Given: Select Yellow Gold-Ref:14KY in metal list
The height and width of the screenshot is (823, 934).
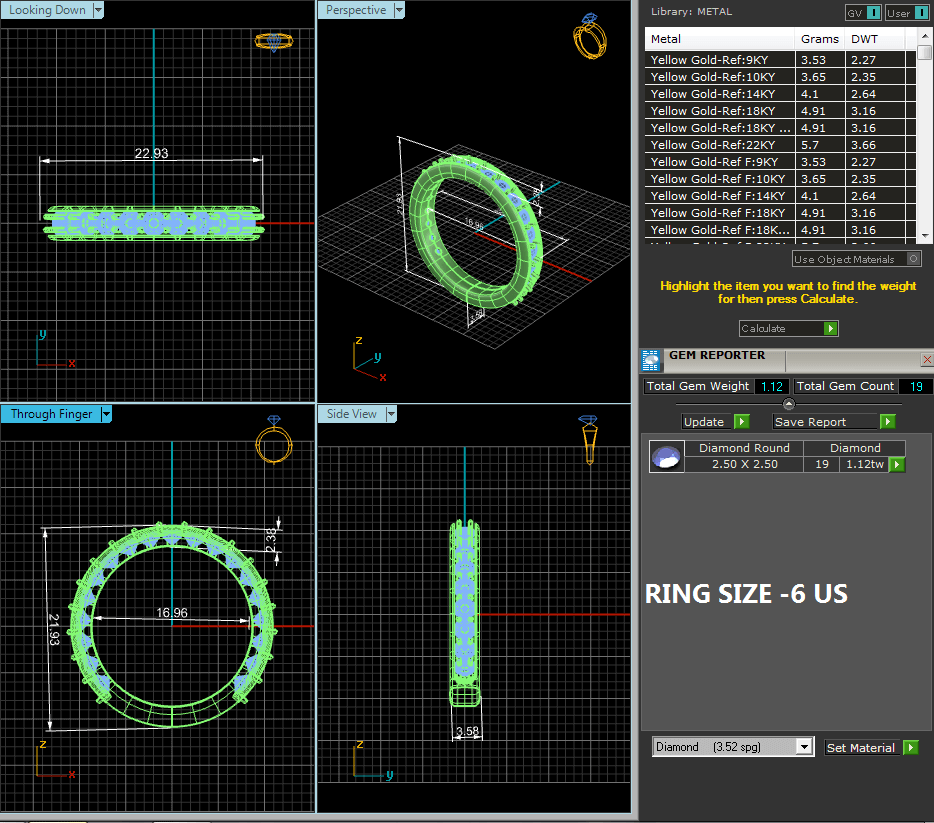Looking at the screenshot, I should [x=718, y=94].
